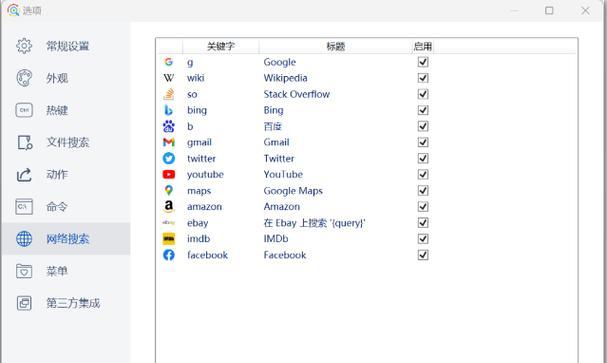Viewport: 607px width, 363px height.
Task: Toggle the Twitter enabled checkbox
Action: point(423,158)
